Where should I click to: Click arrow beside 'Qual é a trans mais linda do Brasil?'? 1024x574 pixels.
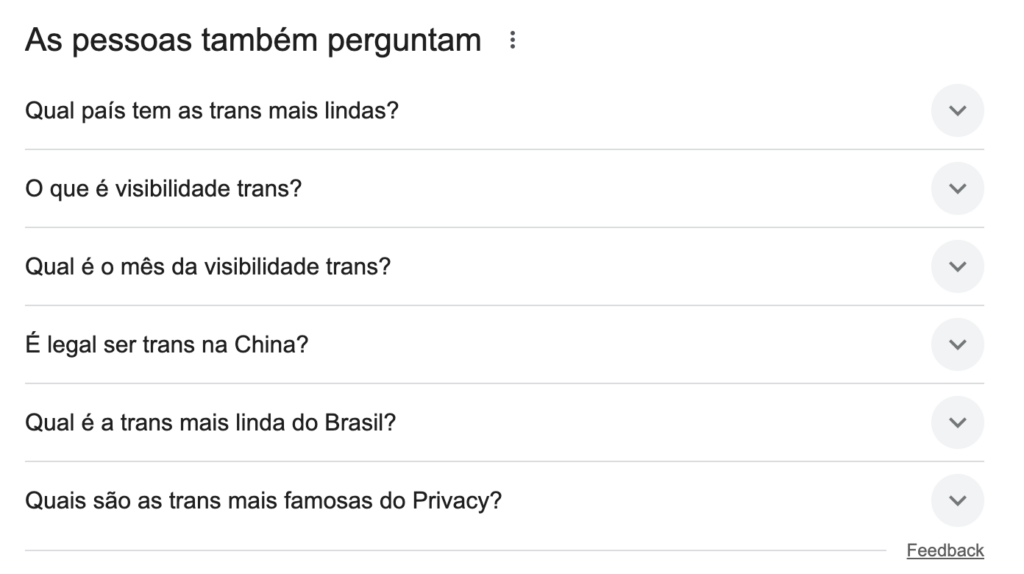[x=957, y=423]
